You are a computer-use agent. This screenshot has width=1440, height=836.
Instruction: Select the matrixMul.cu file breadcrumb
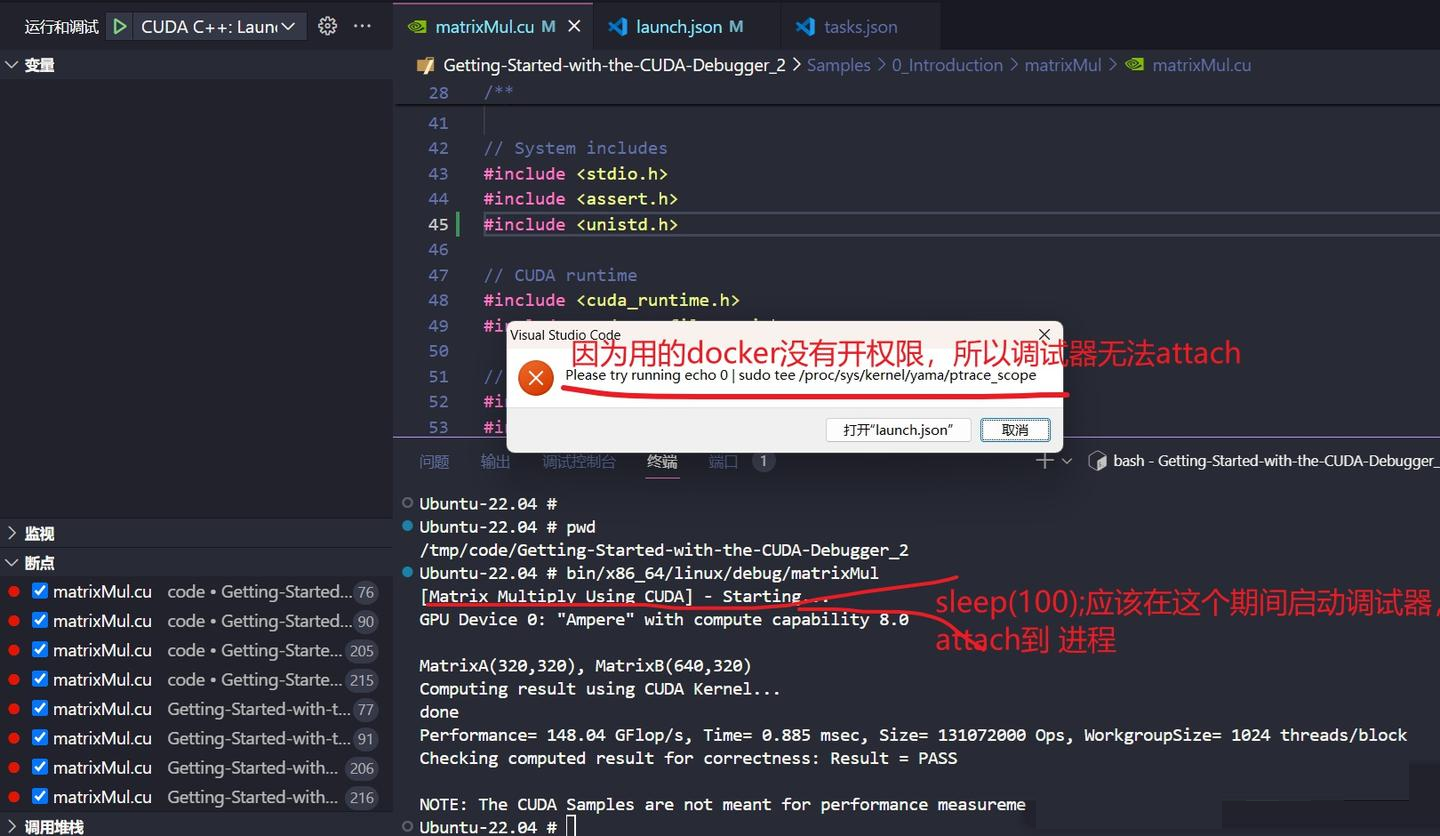point(1201,65)
